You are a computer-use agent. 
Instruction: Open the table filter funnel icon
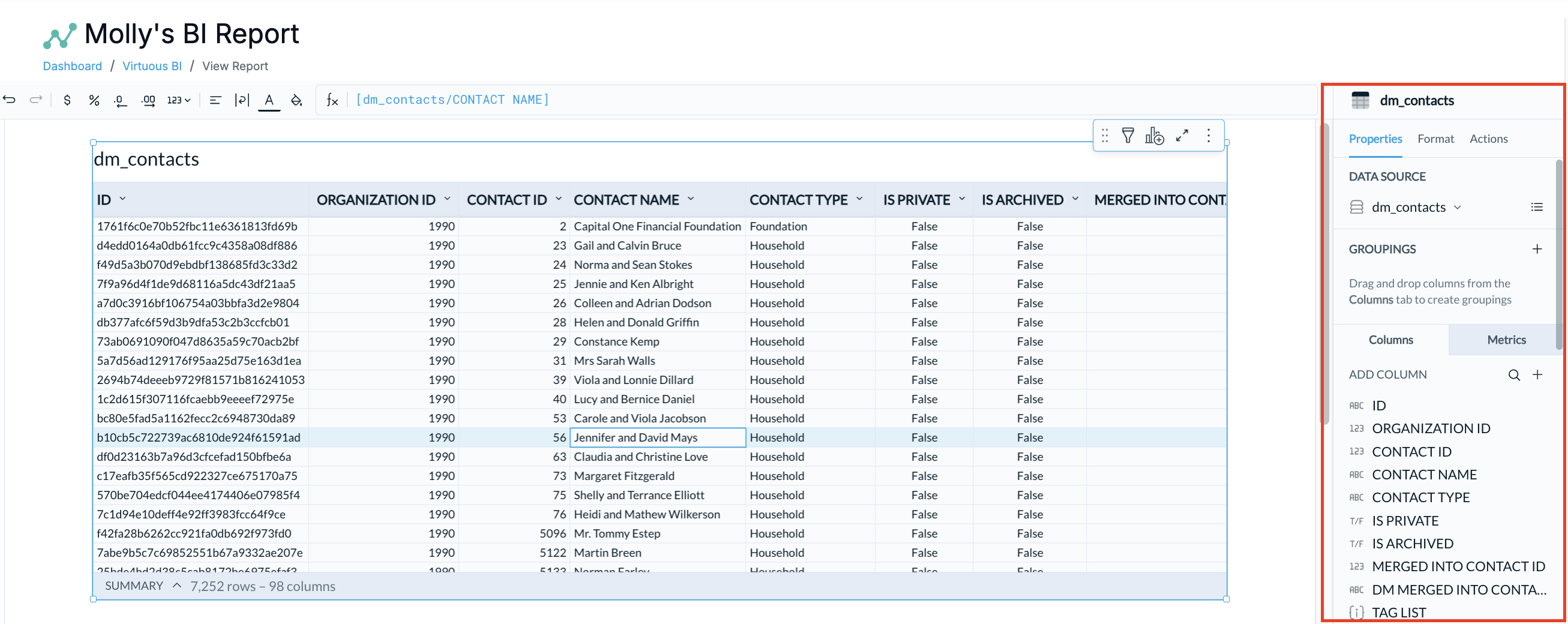(x=1128, y=135)
